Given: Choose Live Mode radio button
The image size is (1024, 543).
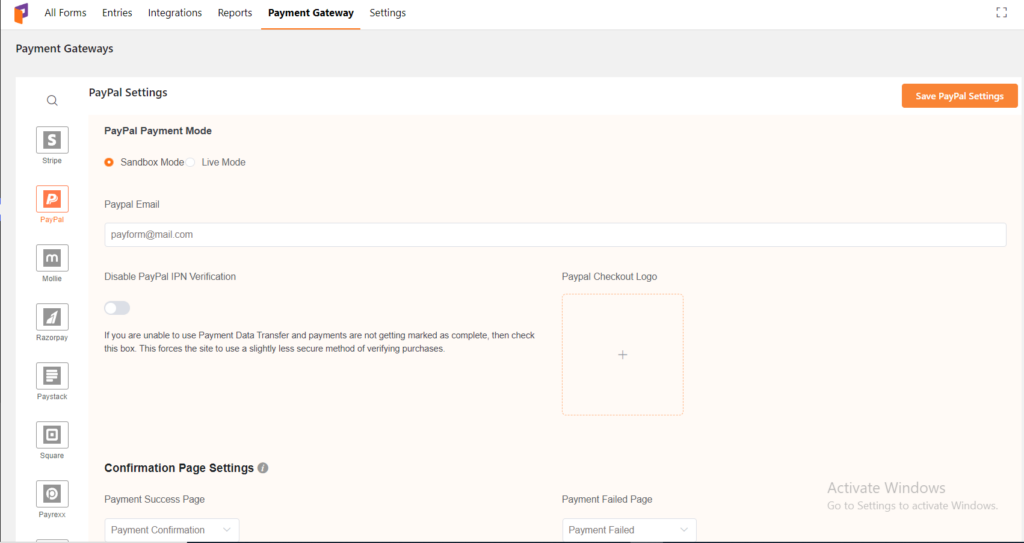Looking at the screenshot, I should click(190, 162).
